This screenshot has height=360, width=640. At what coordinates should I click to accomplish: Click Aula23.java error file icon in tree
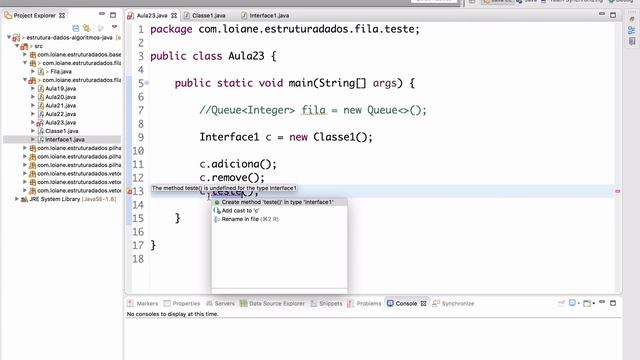pos(40,122)
